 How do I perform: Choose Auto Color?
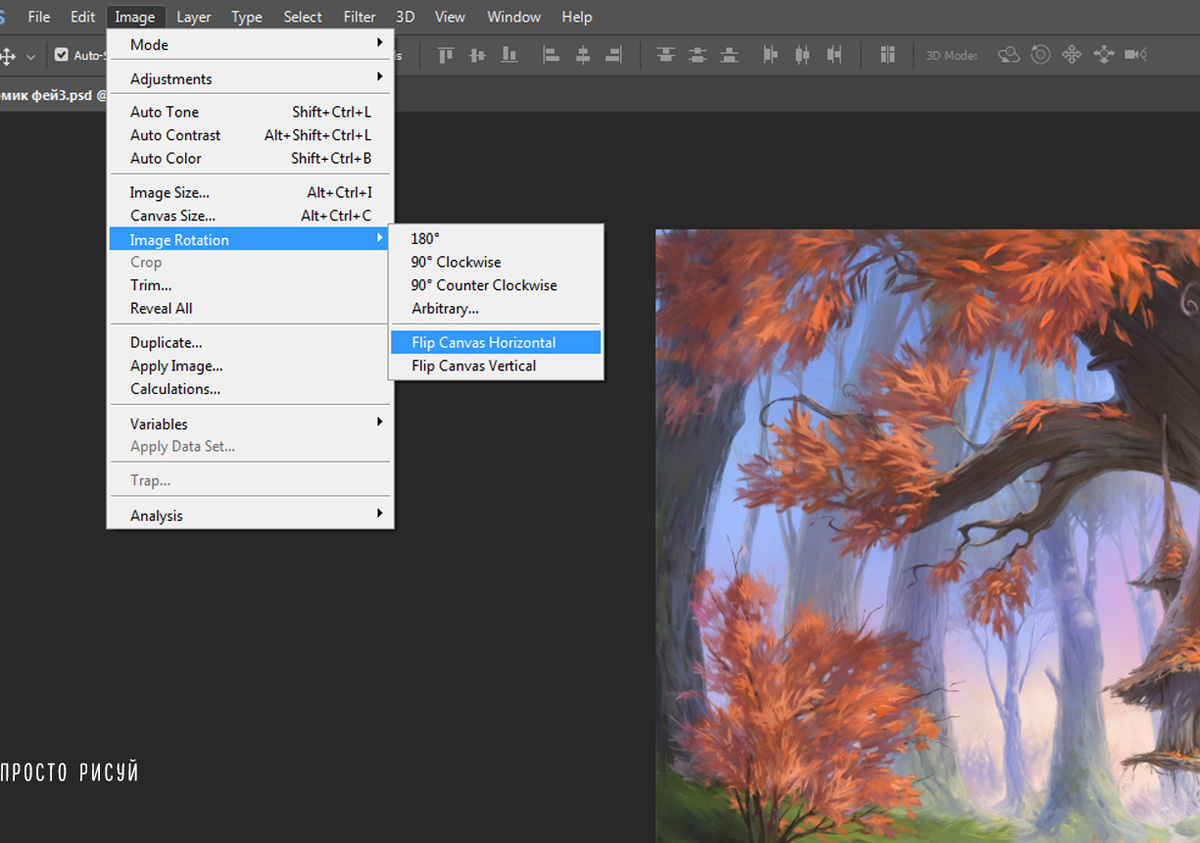point(250,158)
